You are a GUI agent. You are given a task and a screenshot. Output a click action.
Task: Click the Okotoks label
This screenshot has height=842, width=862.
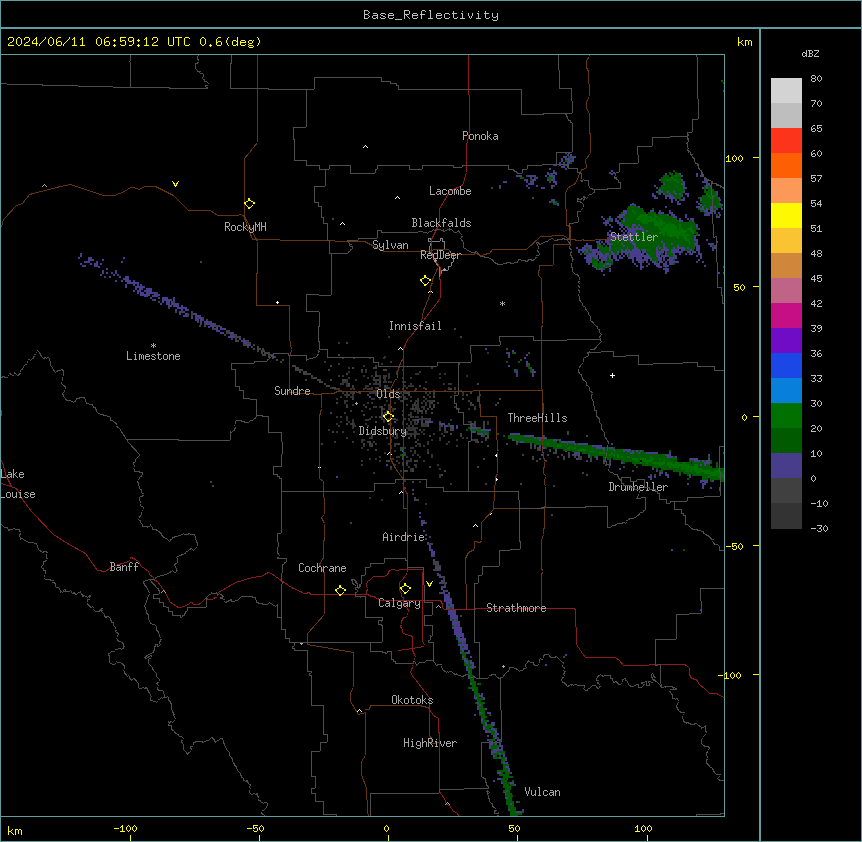(412, 700)
